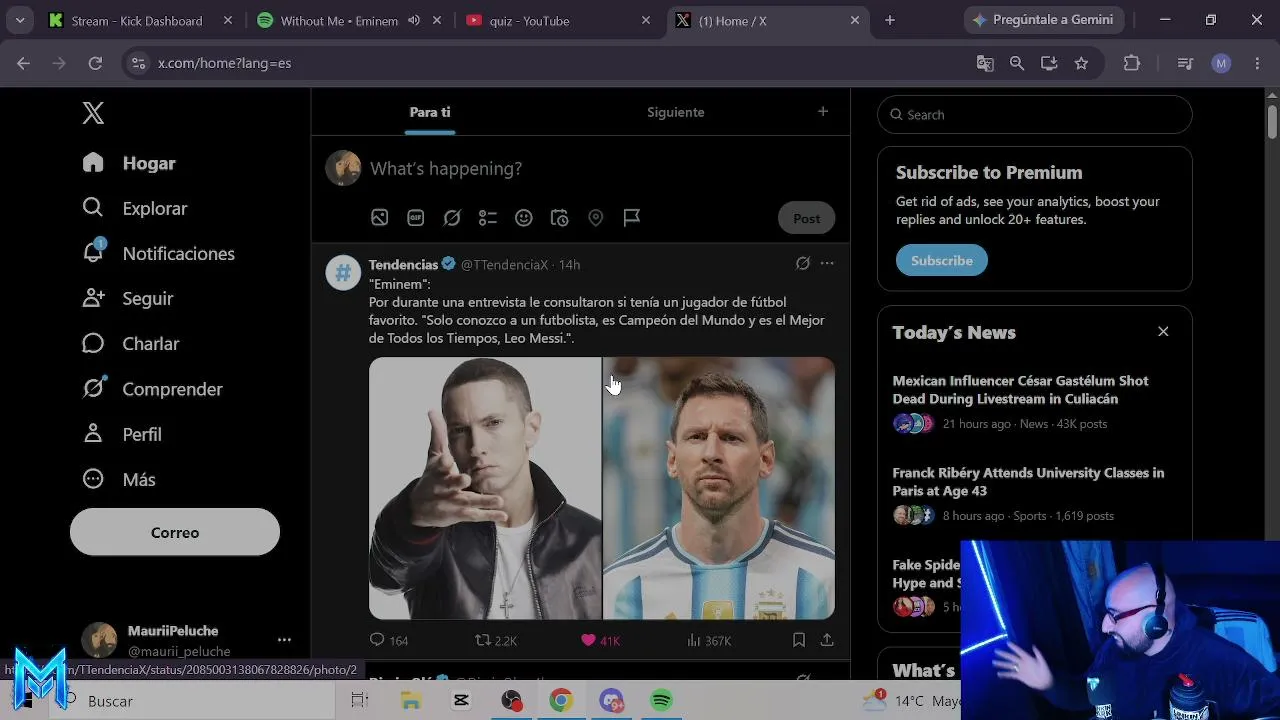Open Explorar in the sidebar
Screen dimensions: 1280x720
(135, 209)
